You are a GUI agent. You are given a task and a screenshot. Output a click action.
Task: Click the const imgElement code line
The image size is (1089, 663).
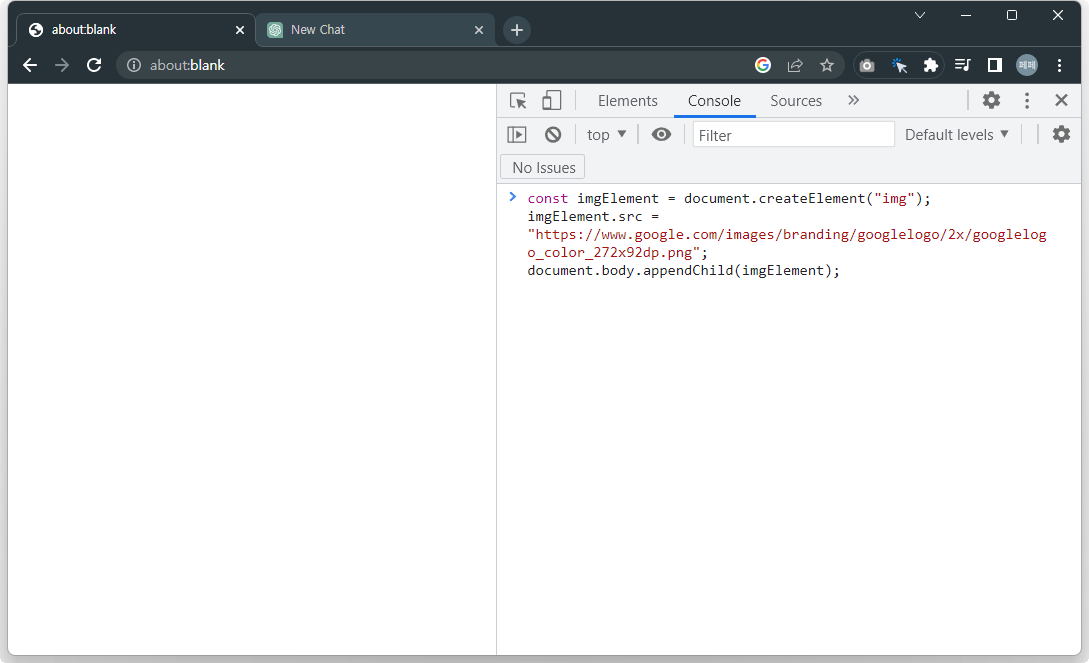729,199
